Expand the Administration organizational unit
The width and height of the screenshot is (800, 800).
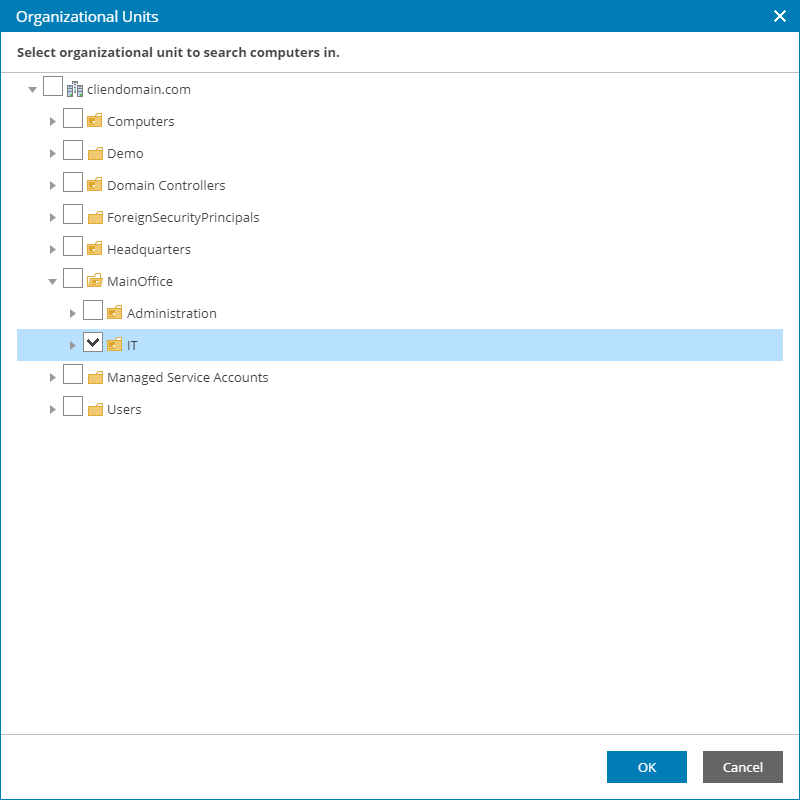[72, 312]
